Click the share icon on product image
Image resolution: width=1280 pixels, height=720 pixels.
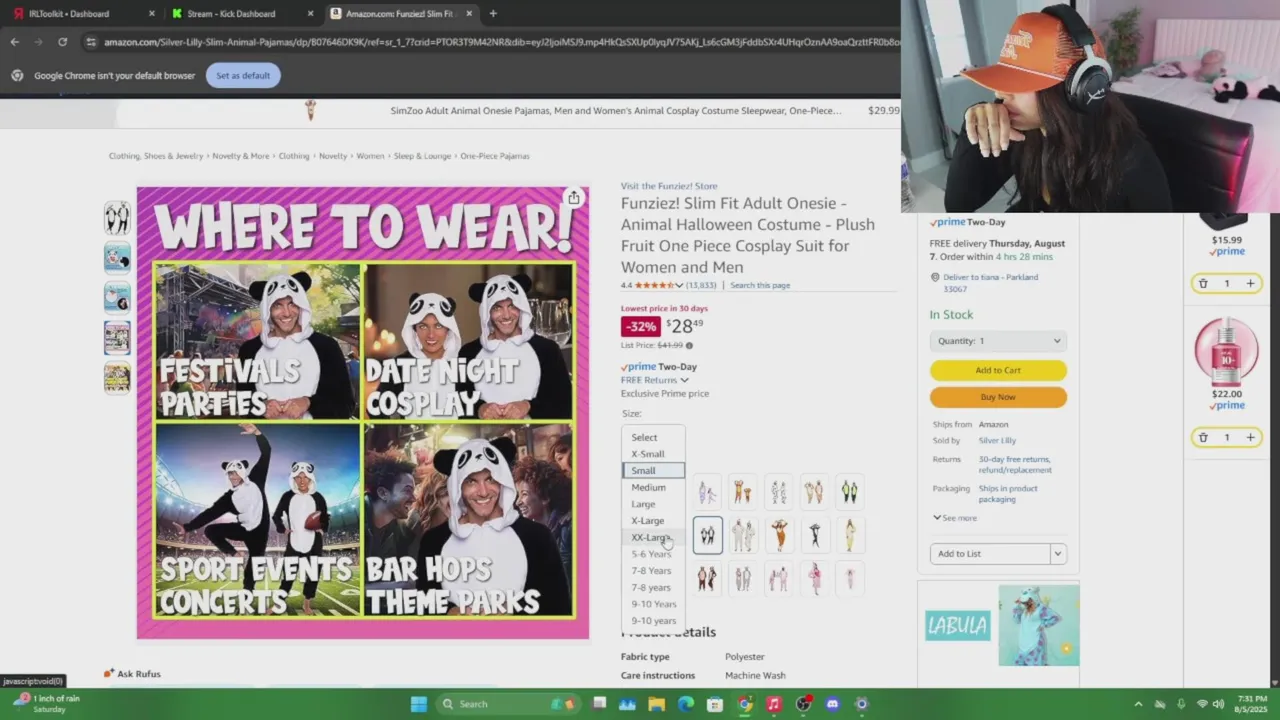pos(573,198)
